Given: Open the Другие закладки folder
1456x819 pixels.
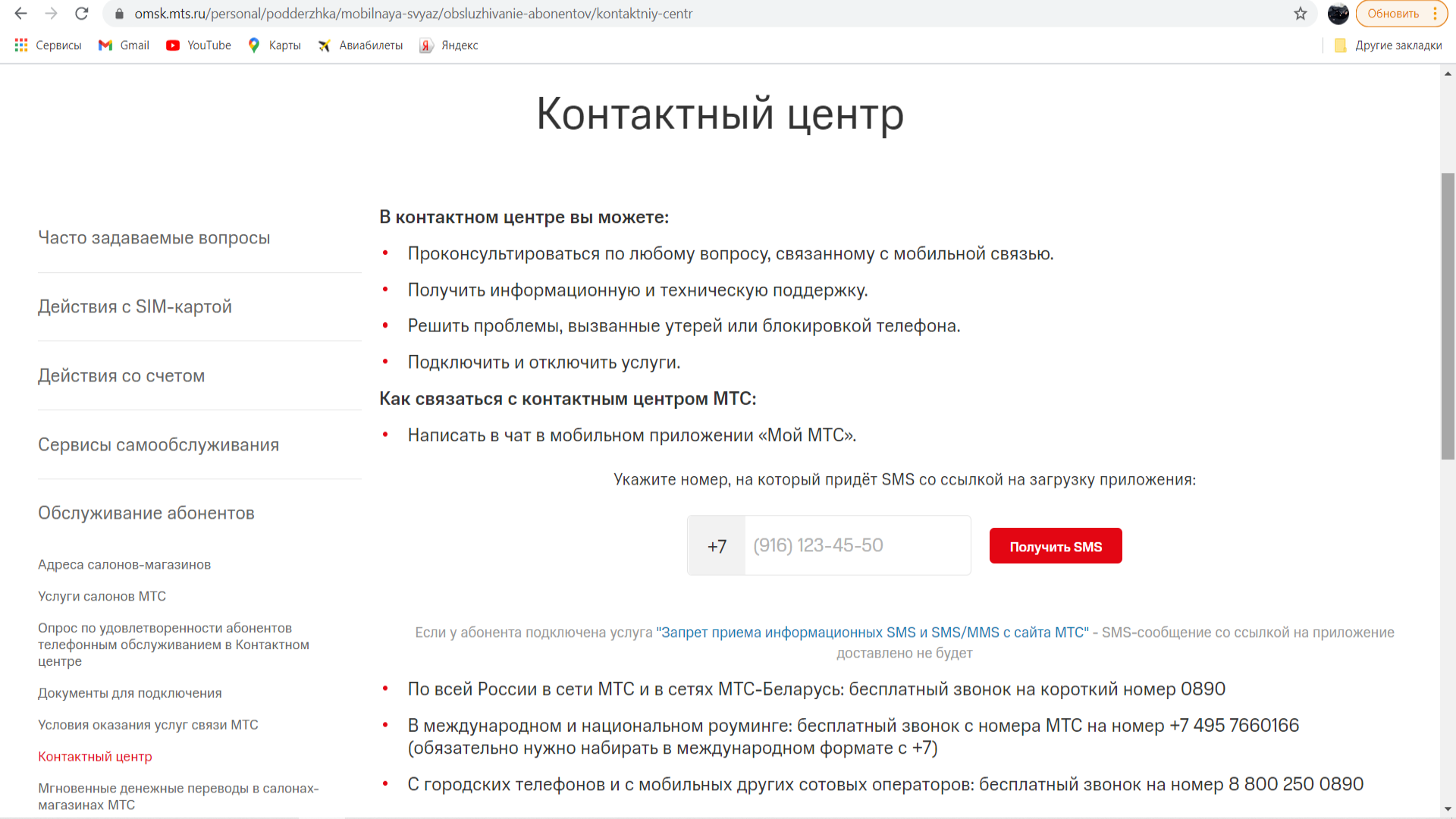Looking at the screenshot, I should 1388,45.
